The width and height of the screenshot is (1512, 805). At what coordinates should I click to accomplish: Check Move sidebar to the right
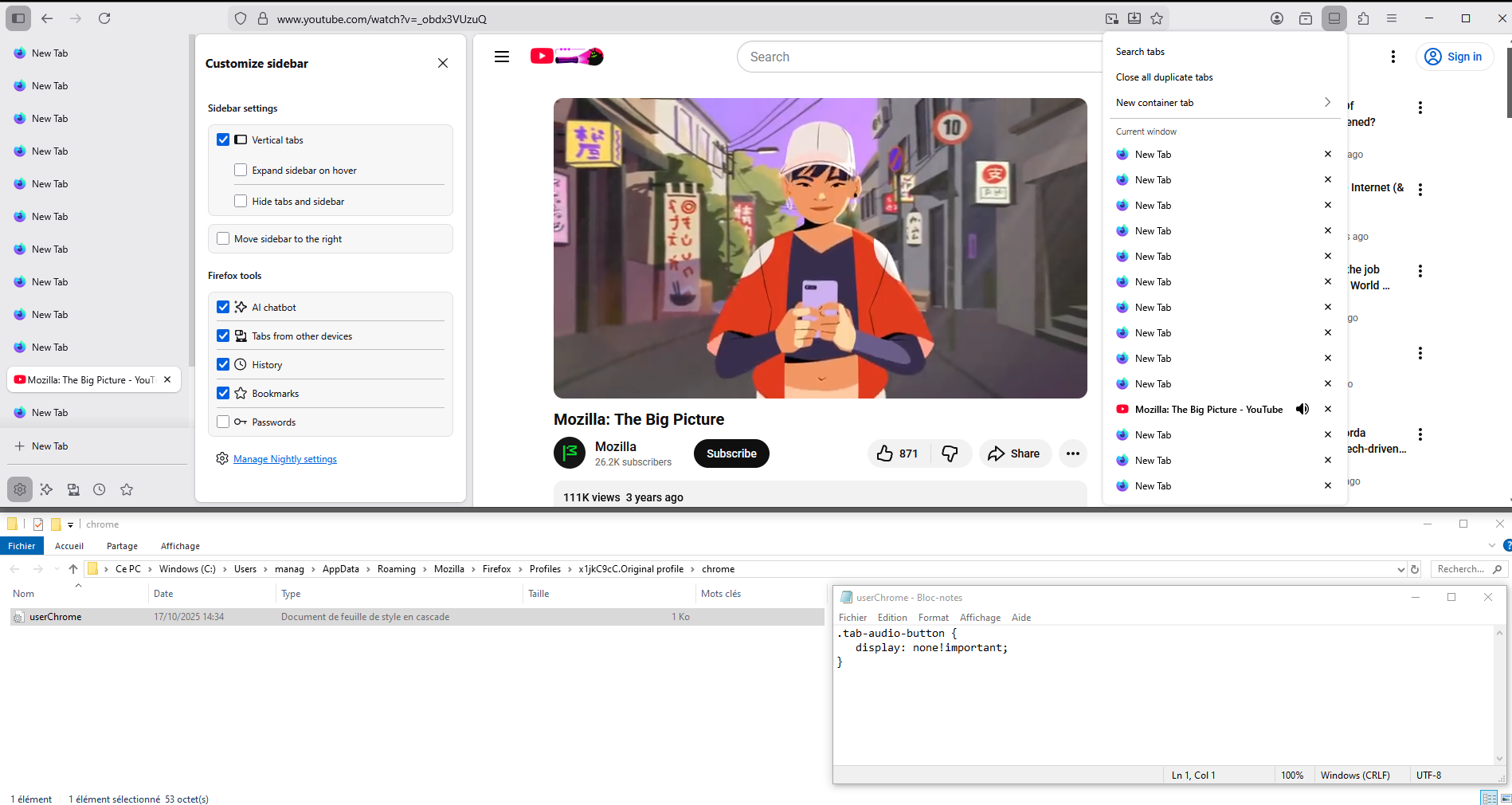point(223,238)
